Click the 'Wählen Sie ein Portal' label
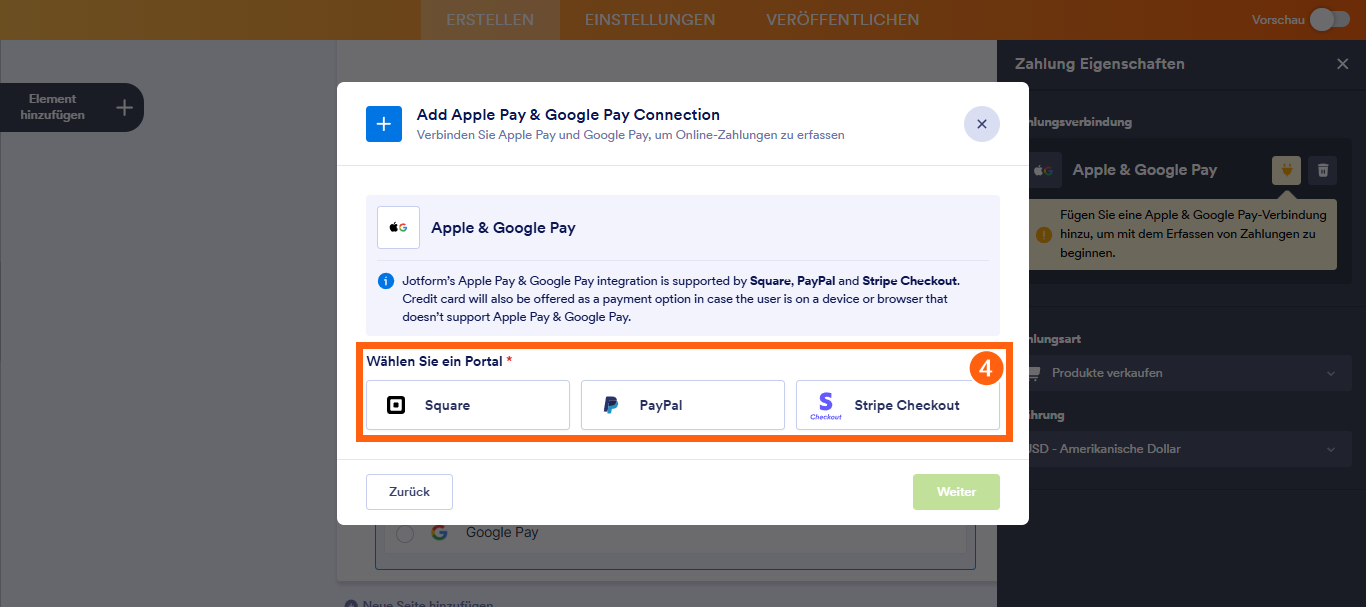The height and width of the screenshot is (607, 1366). tap(435, 360)
